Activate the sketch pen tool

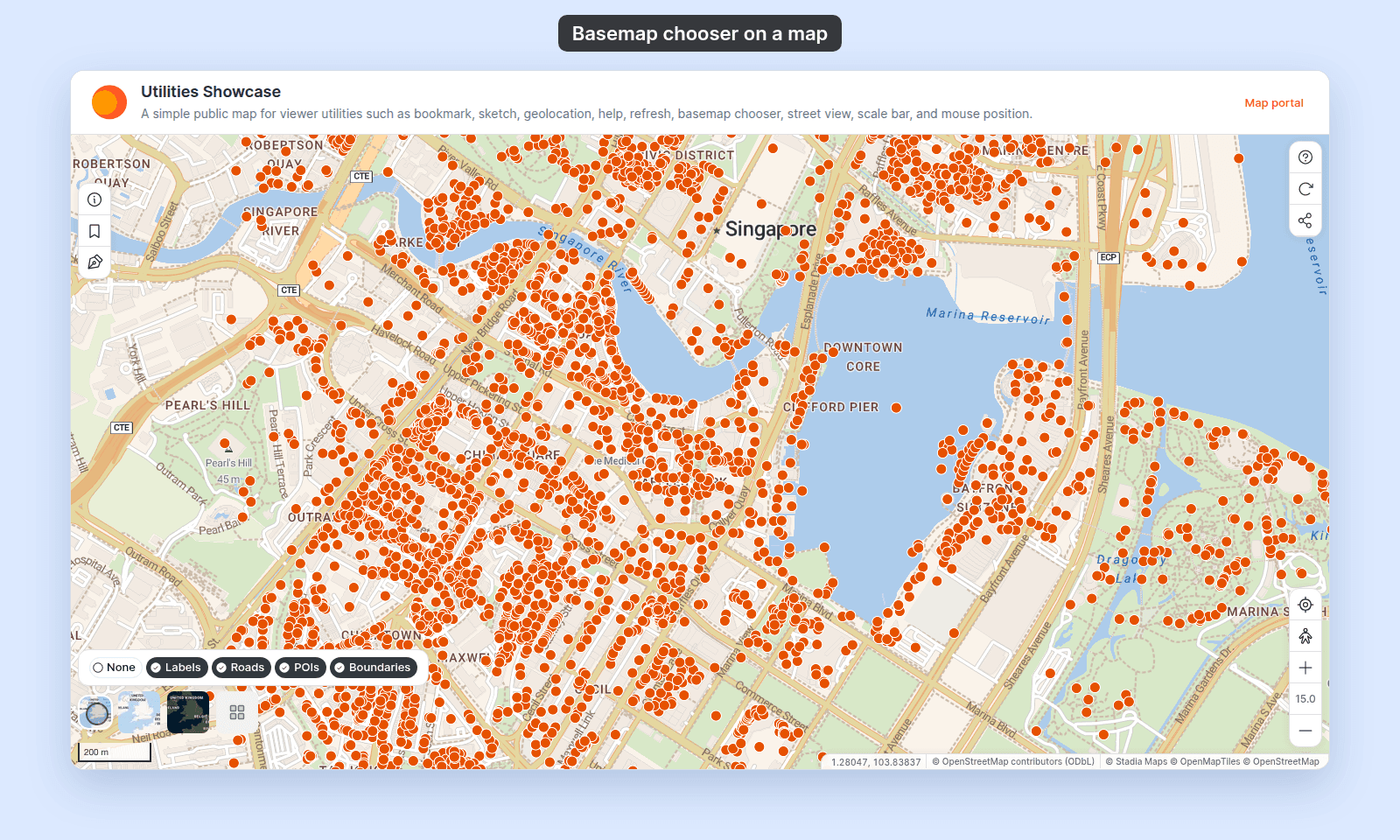(94, 262)
